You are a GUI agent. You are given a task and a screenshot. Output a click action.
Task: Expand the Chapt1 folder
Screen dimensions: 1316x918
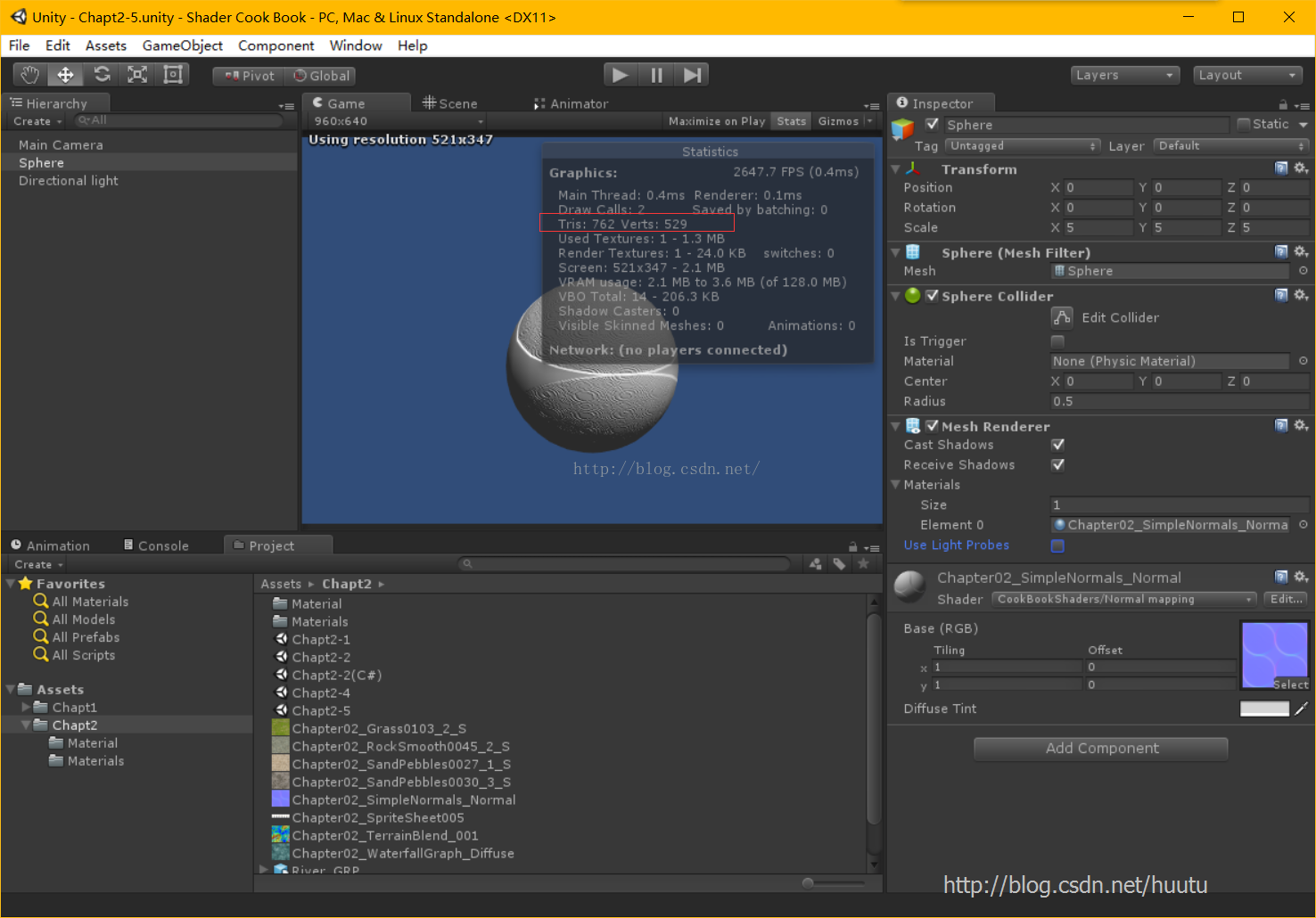[x=26, y=708]
